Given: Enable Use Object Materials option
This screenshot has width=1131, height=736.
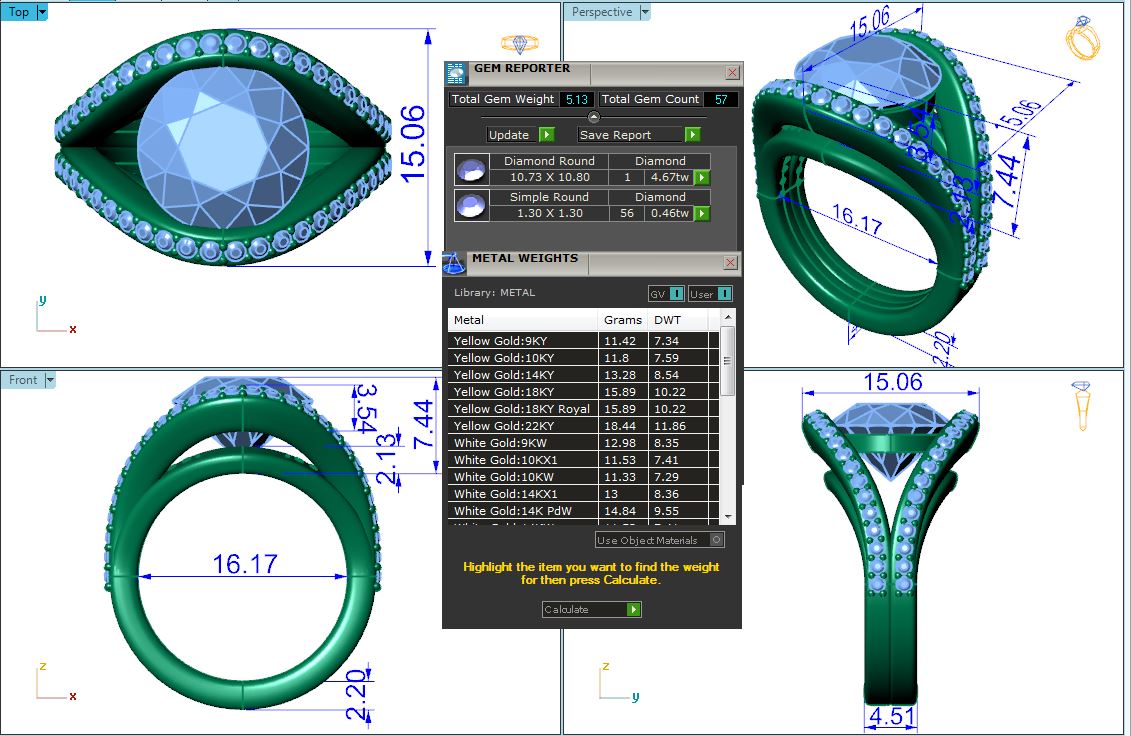Looking at the screenshot, I should pos(716,540).
